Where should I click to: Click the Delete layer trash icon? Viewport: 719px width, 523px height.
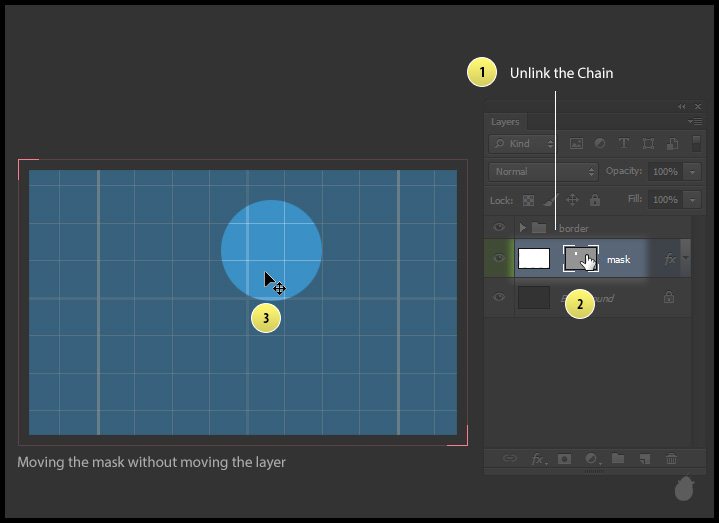(x=671, y=459)
